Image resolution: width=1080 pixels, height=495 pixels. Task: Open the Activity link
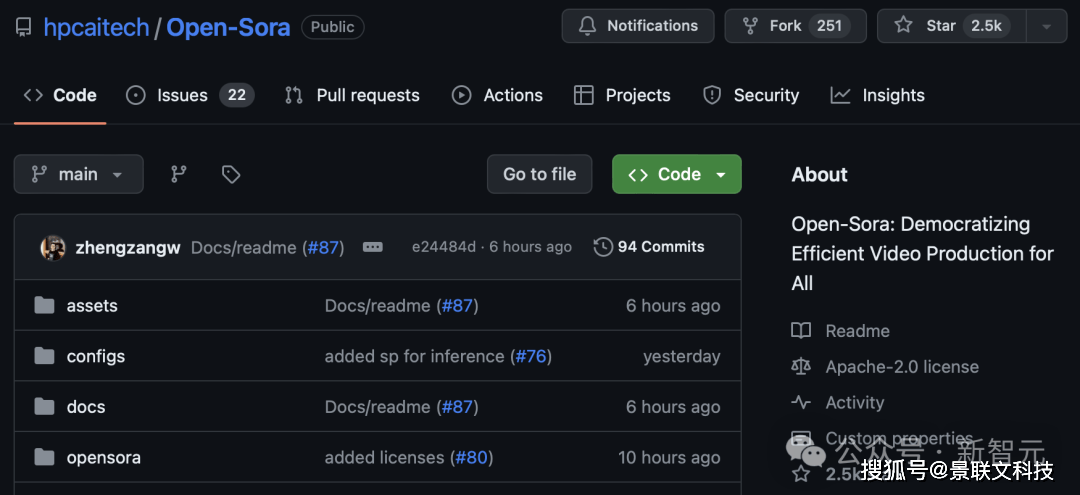[855, 403]
